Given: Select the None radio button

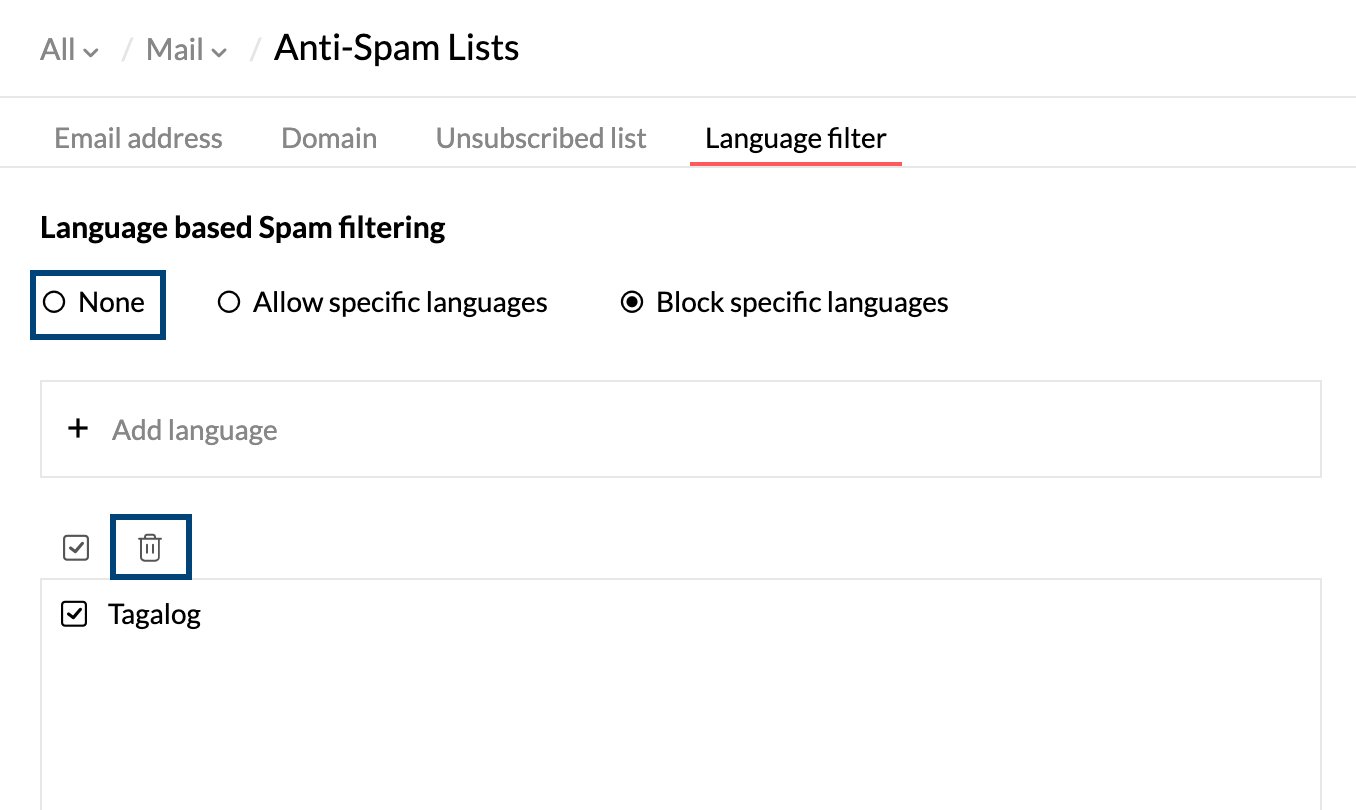Looking at the screenshot, I should point(54,302).
